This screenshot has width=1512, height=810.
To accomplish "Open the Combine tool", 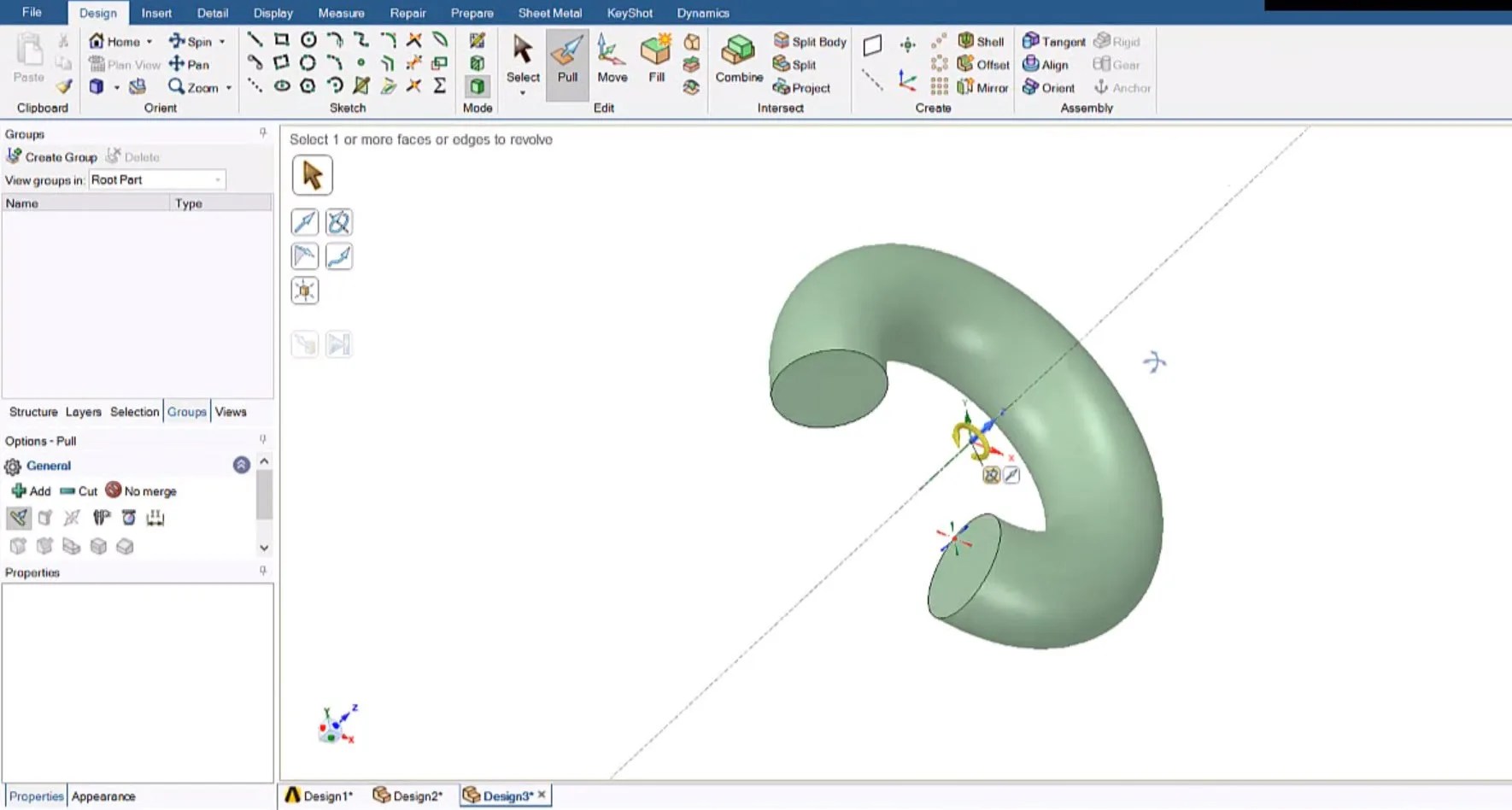I will point(739,60).
